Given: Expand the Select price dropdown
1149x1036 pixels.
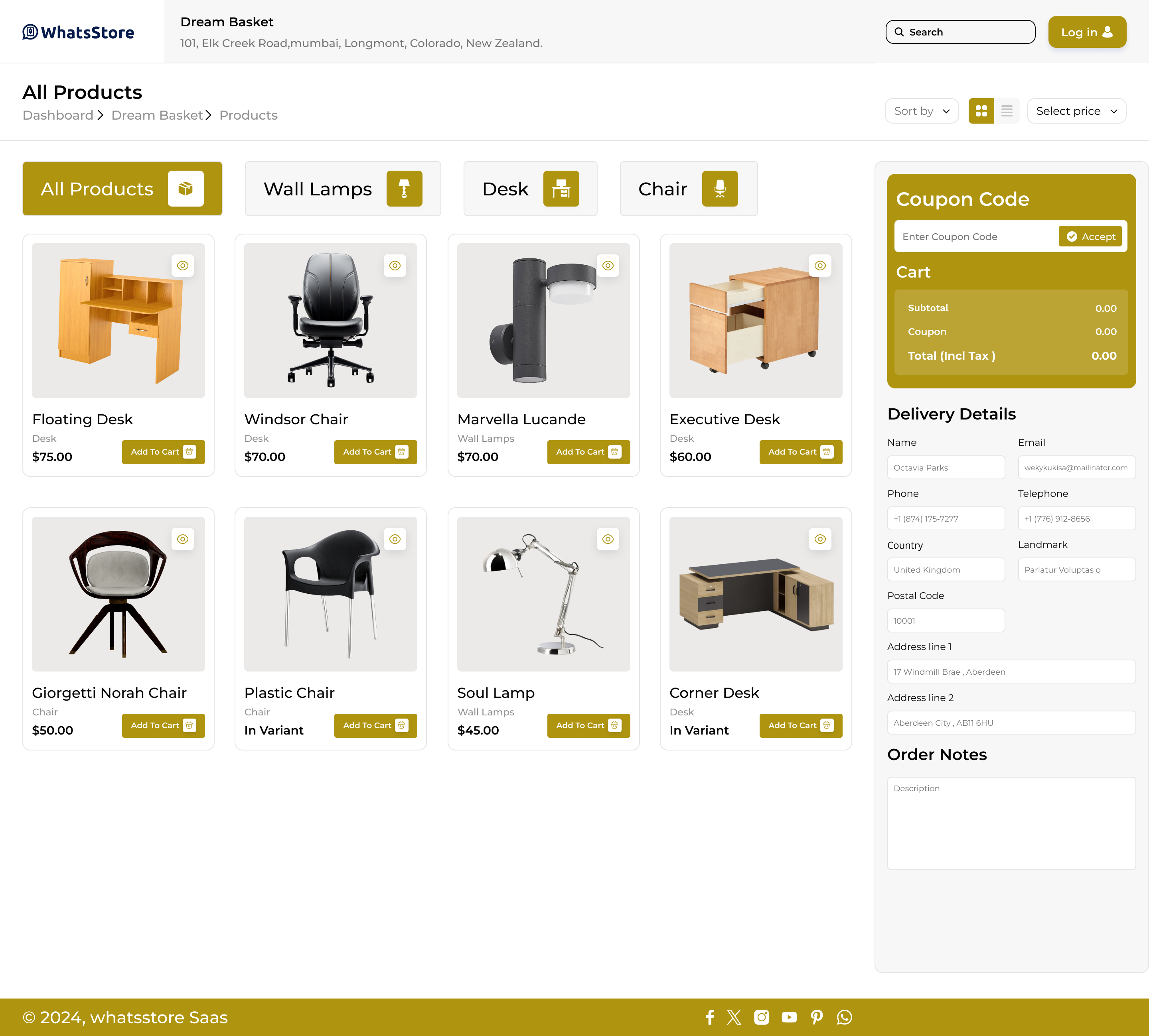Looking at the screenshot, I should pos(1076,111).
